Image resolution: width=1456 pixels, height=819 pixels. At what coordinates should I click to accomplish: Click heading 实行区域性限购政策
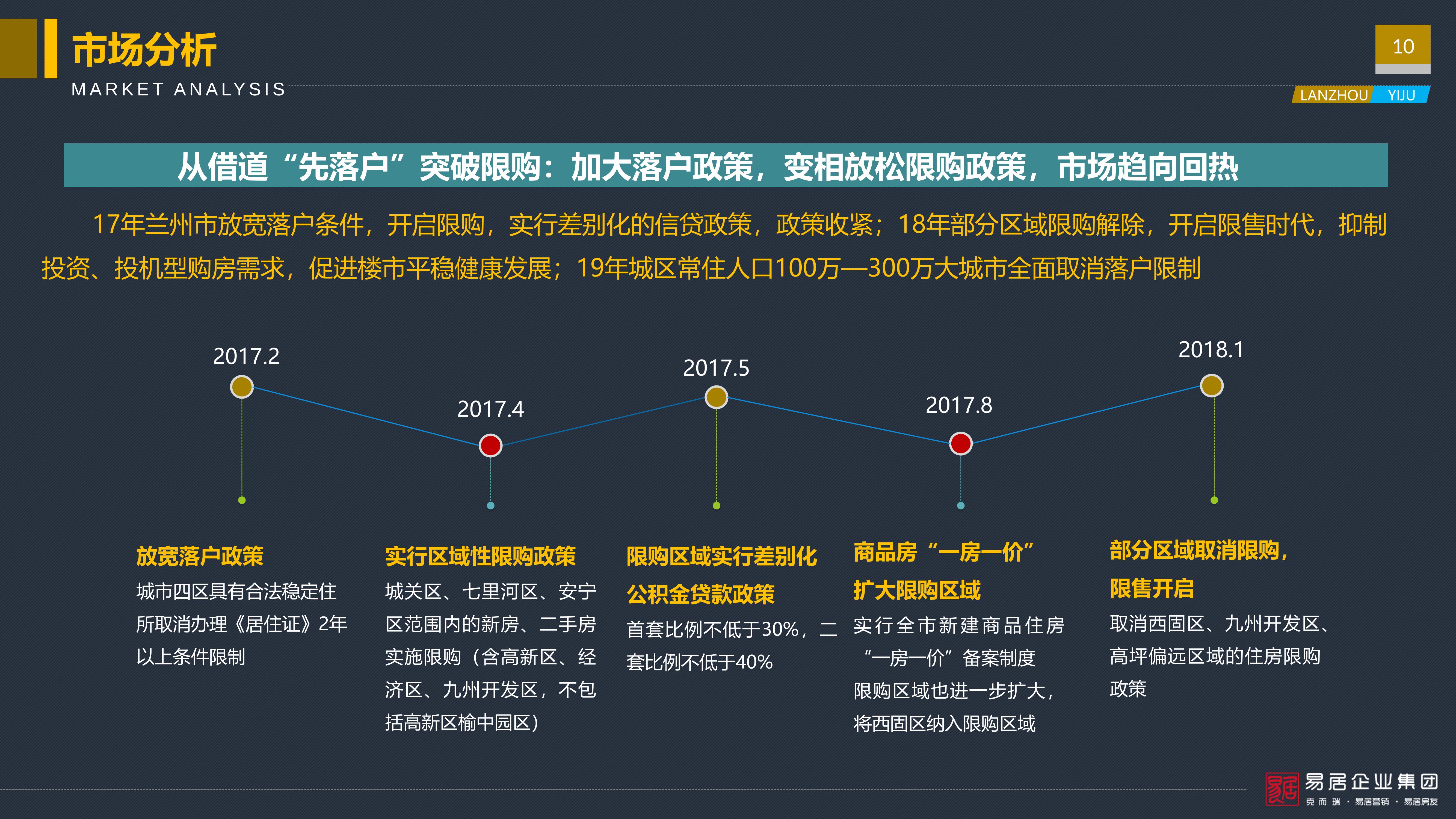tap(480, 556)
